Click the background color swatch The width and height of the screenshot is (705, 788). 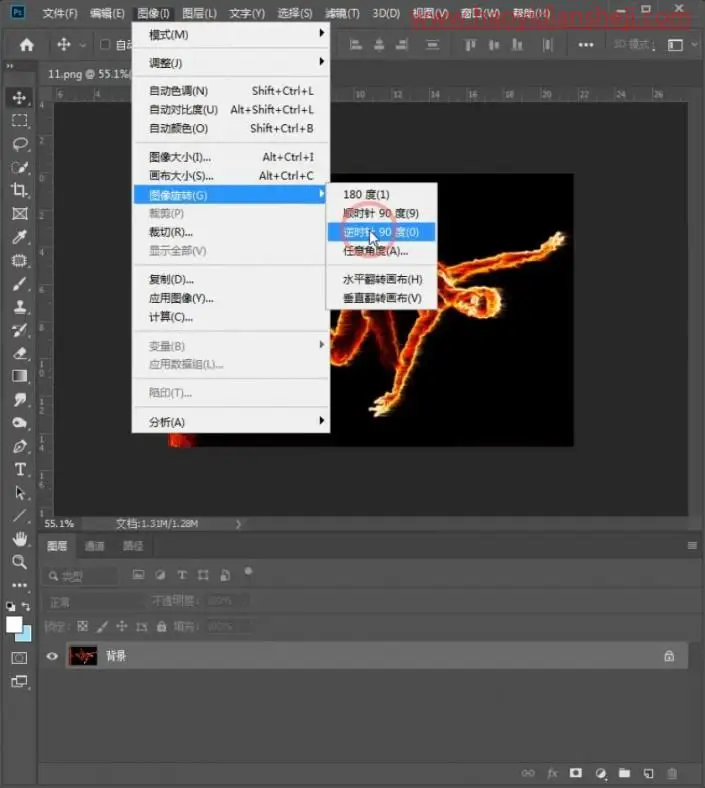click(x=25, y=636)
